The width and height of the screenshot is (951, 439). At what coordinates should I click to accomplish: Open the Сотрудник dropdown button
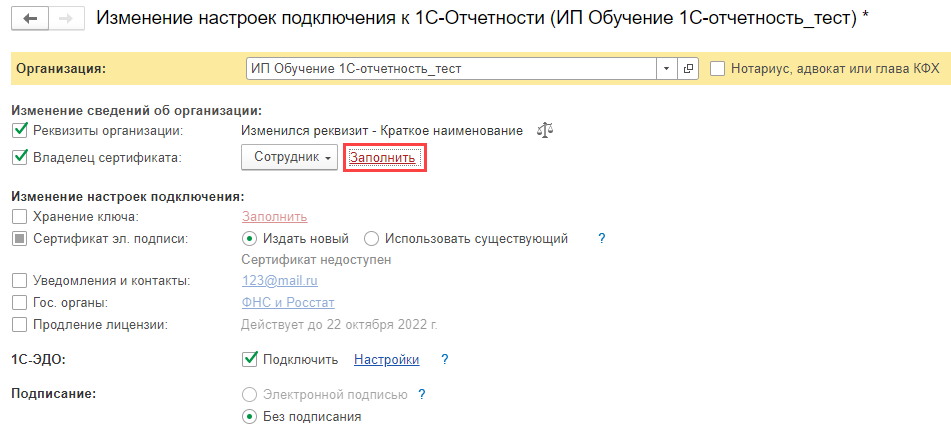point(289,157)
